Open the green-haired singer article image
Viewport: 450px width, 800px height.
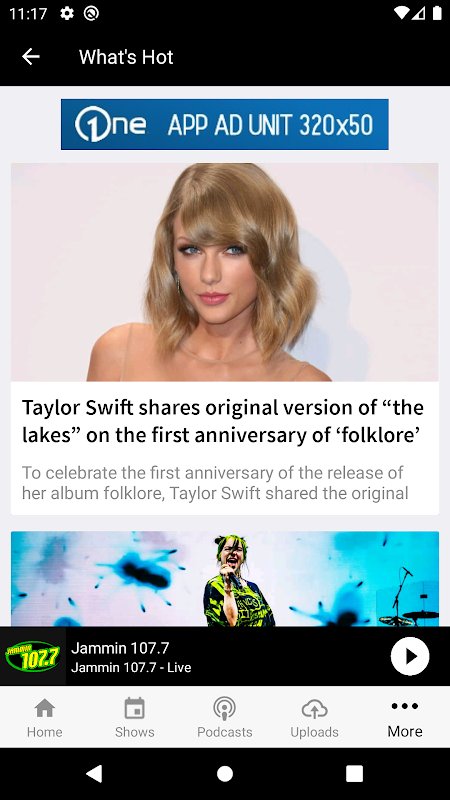coord(224,579)
